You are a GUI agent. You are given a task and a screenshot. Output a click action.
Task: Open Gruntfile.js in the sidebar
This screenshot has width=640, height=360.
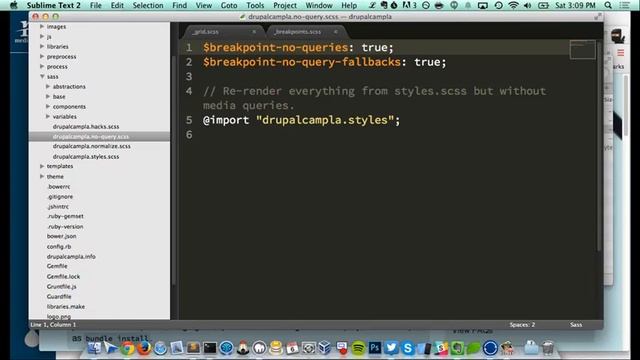[61, 287]
